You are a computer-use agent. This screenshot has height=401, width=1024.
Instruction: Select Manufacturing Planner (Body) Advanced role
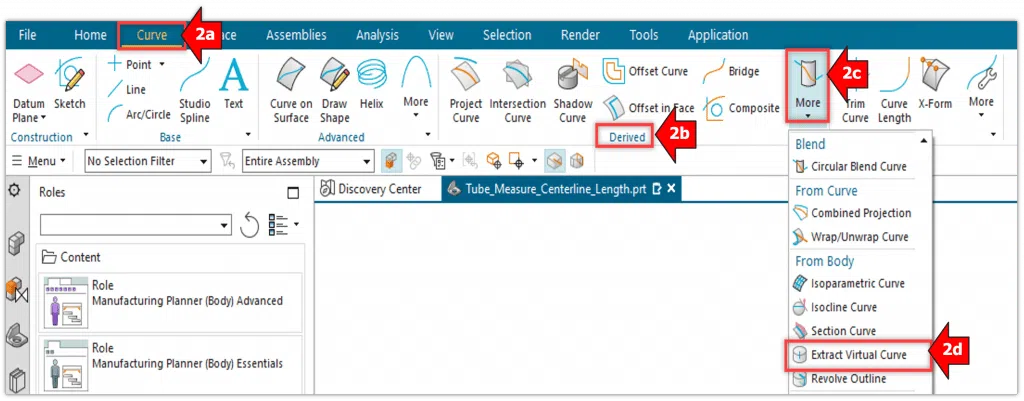pyautogui.click(x=171, y=302)
